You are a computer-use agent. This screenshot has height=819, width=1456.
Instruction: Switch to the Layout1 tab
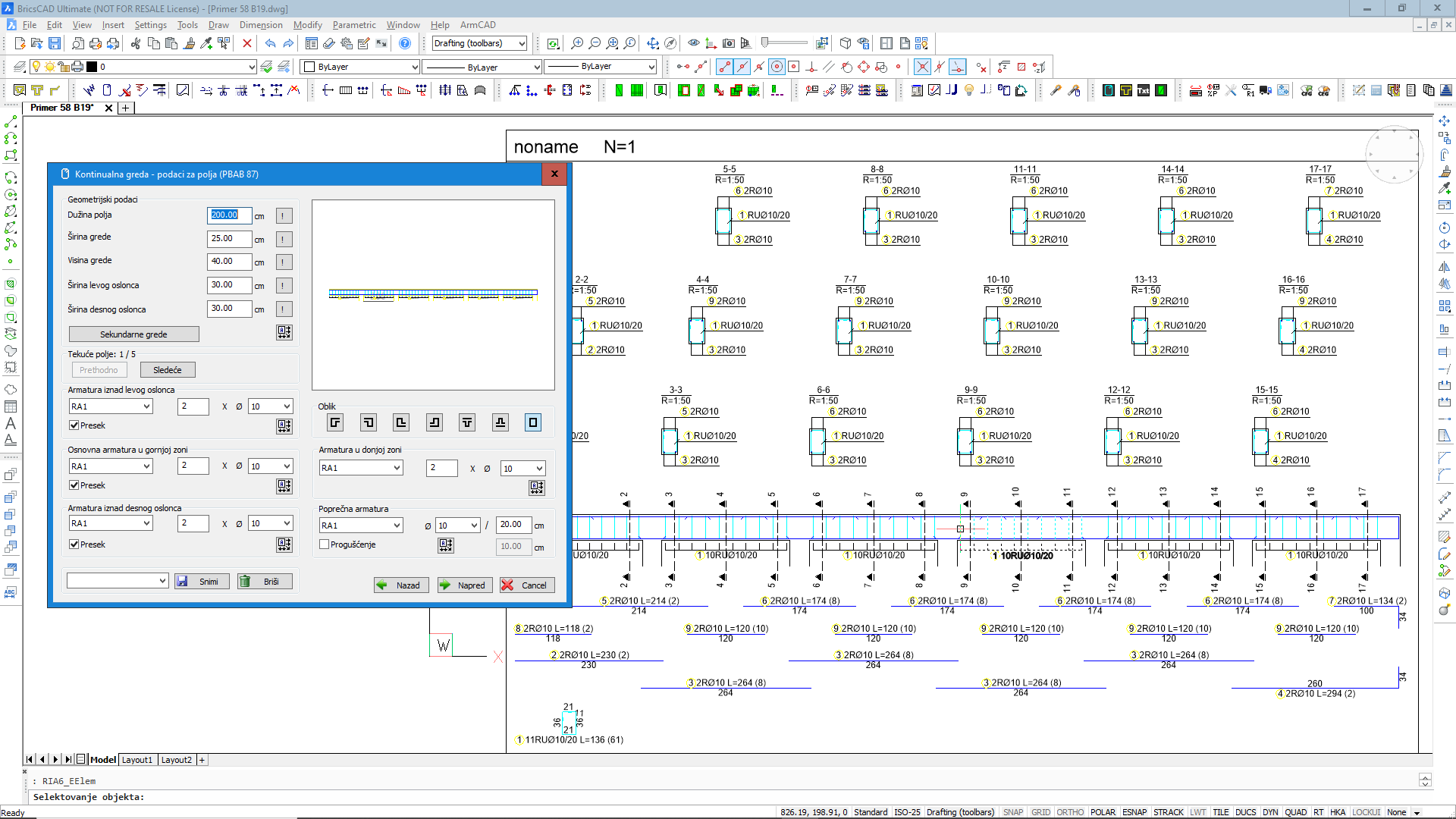(x=137, y=760)
